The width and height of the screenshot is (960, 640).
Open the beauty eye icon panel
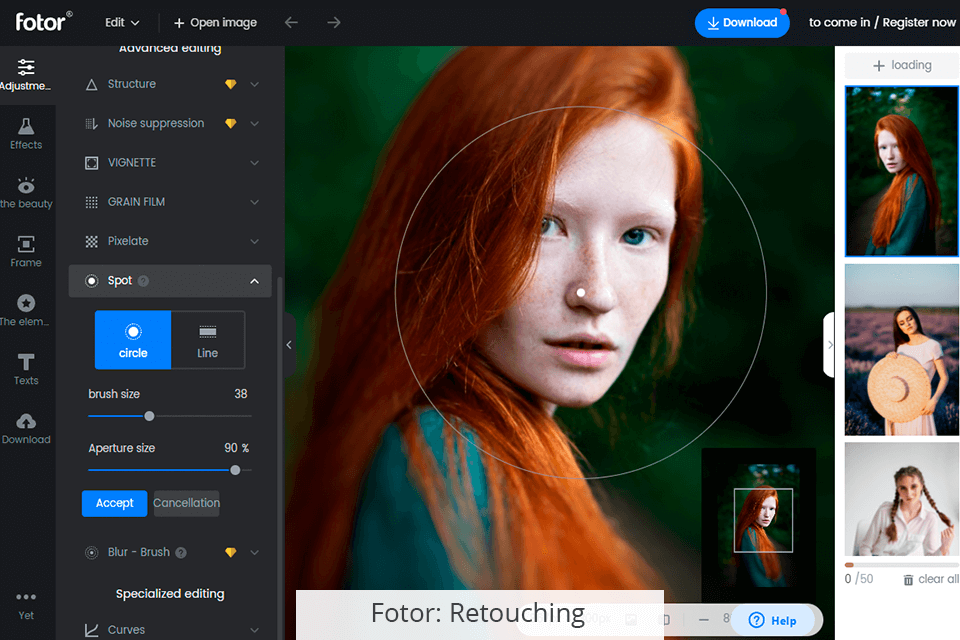tap(26, 192)
